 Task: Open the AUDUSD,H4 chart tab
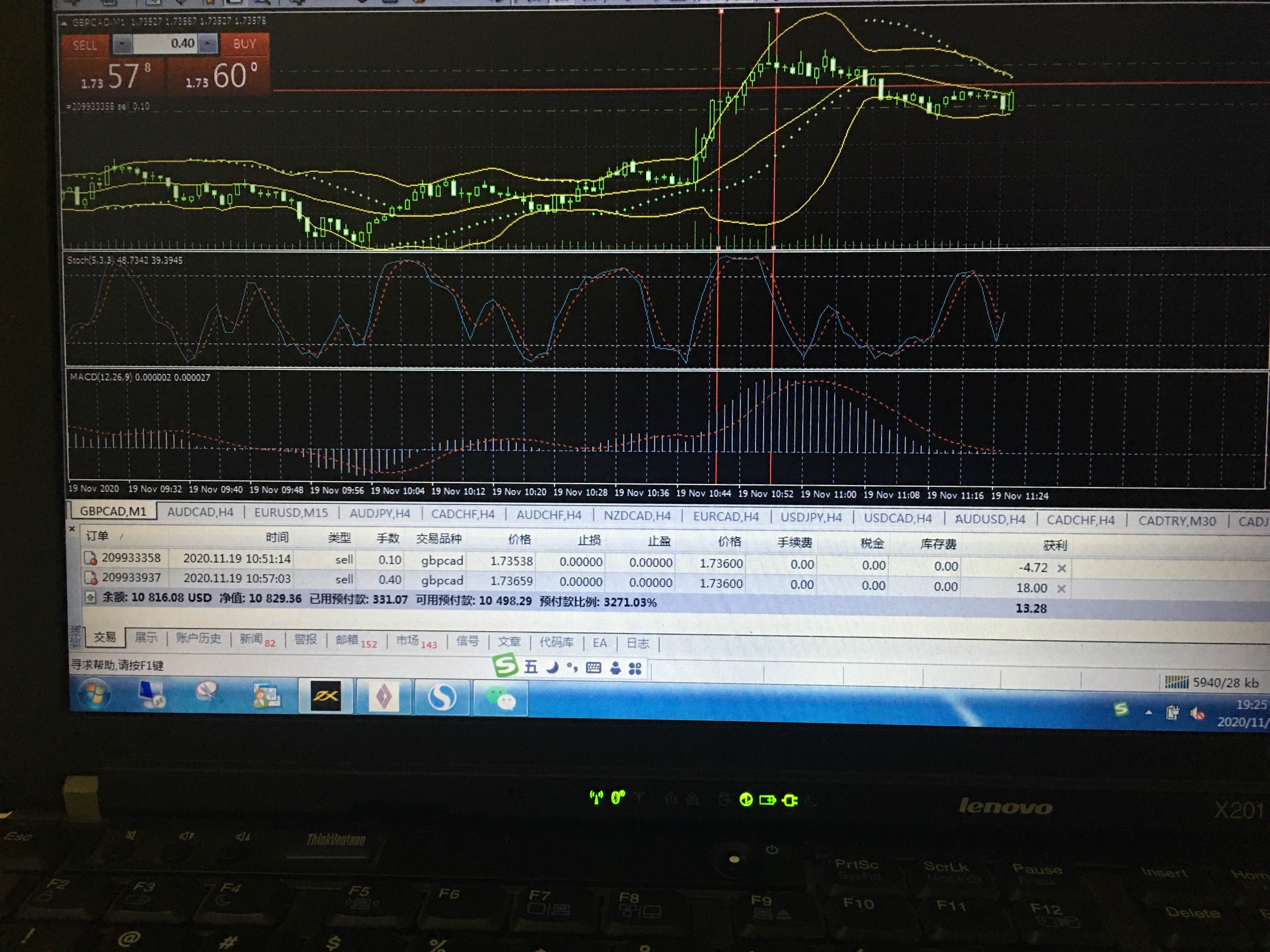coord(990,519)
